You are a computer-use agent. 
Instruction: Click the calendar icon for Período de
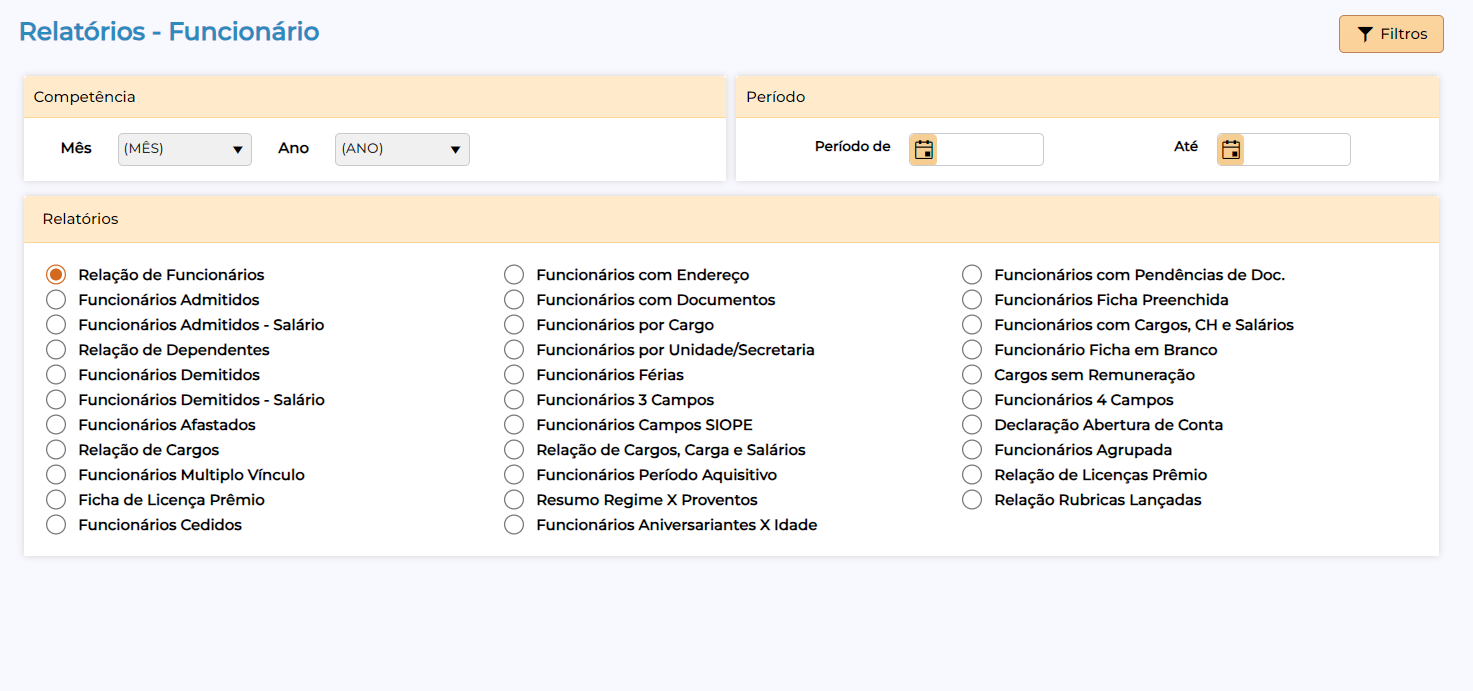923,150
